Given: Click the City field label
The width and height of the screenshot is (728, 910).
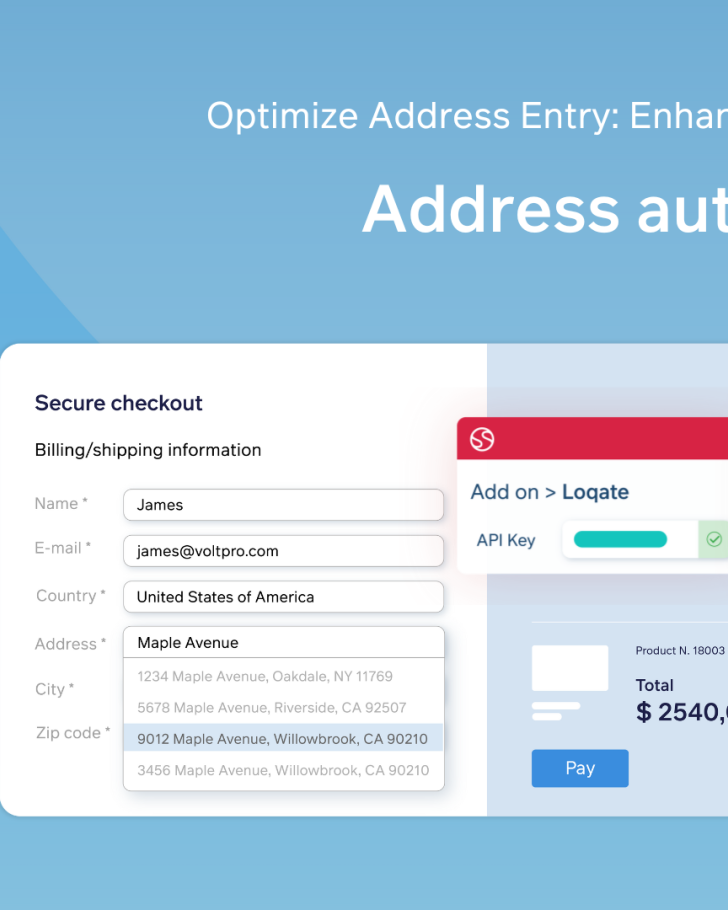Looking at the screenshot, I should [55, 689].
